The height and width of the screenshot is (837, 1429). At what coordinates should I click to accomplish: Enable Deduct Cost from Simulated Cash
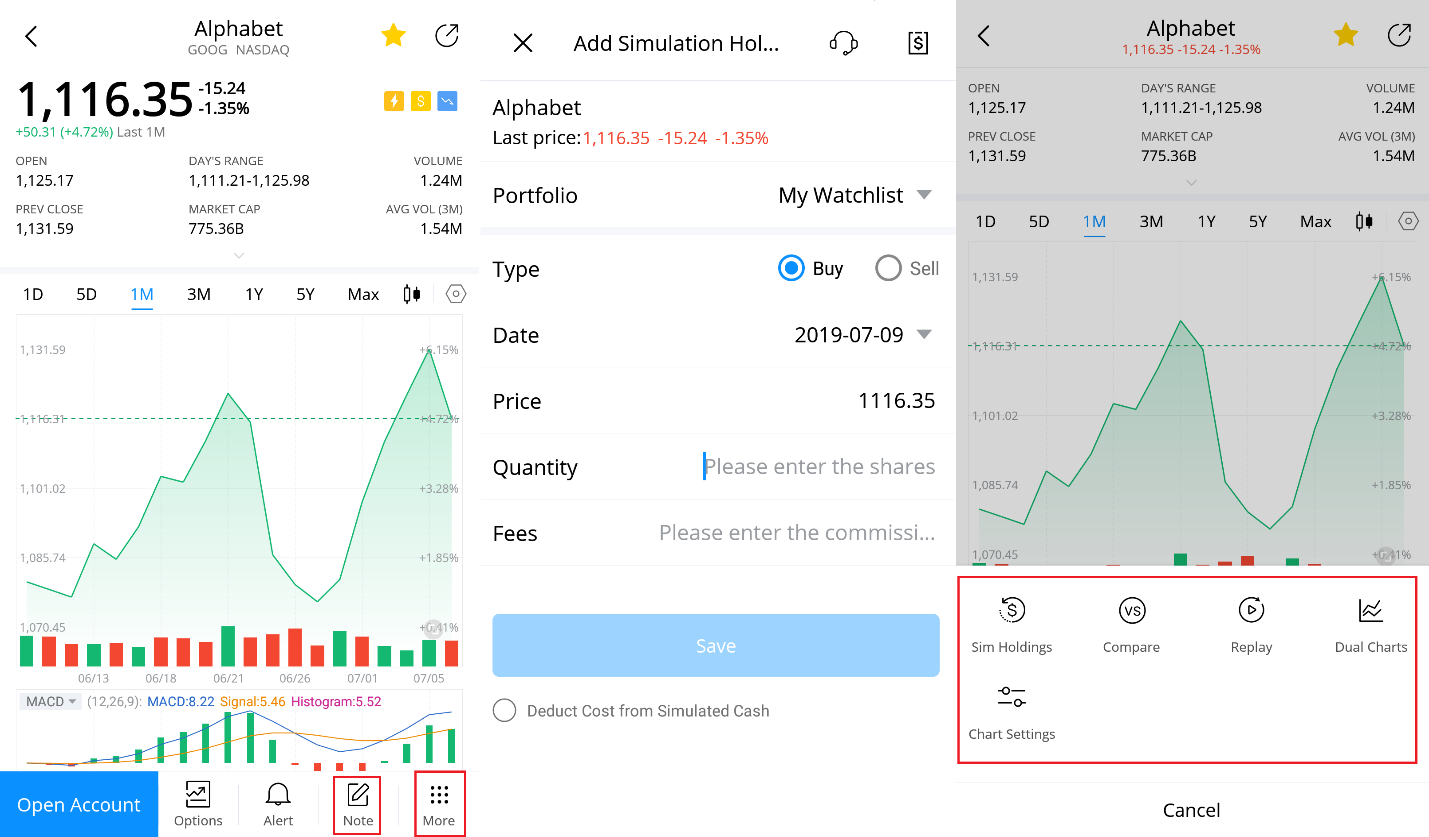click(x=505, y=711)
